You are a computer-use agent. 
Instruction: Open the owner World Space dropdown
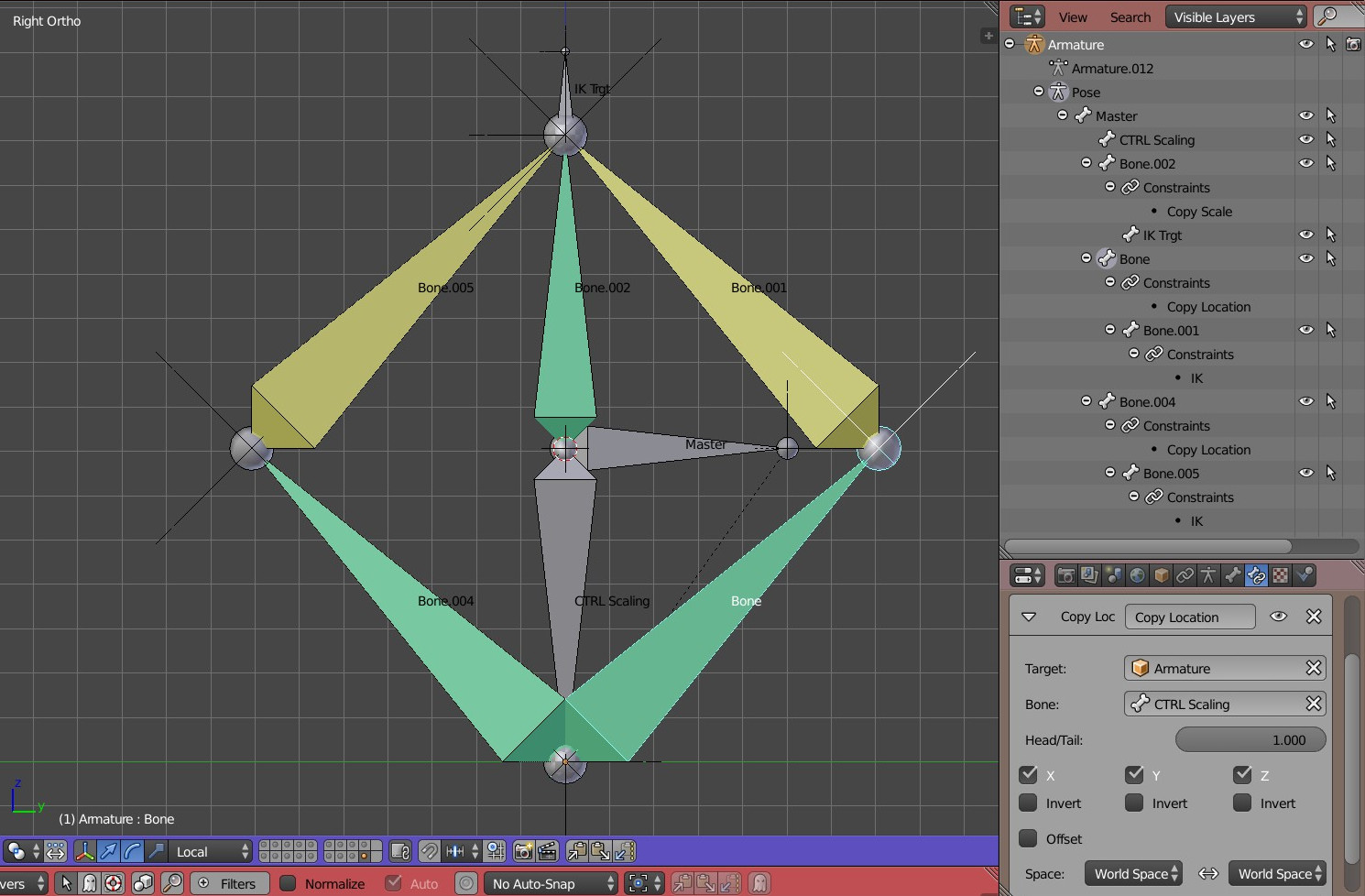click(x=1277, y=874)
